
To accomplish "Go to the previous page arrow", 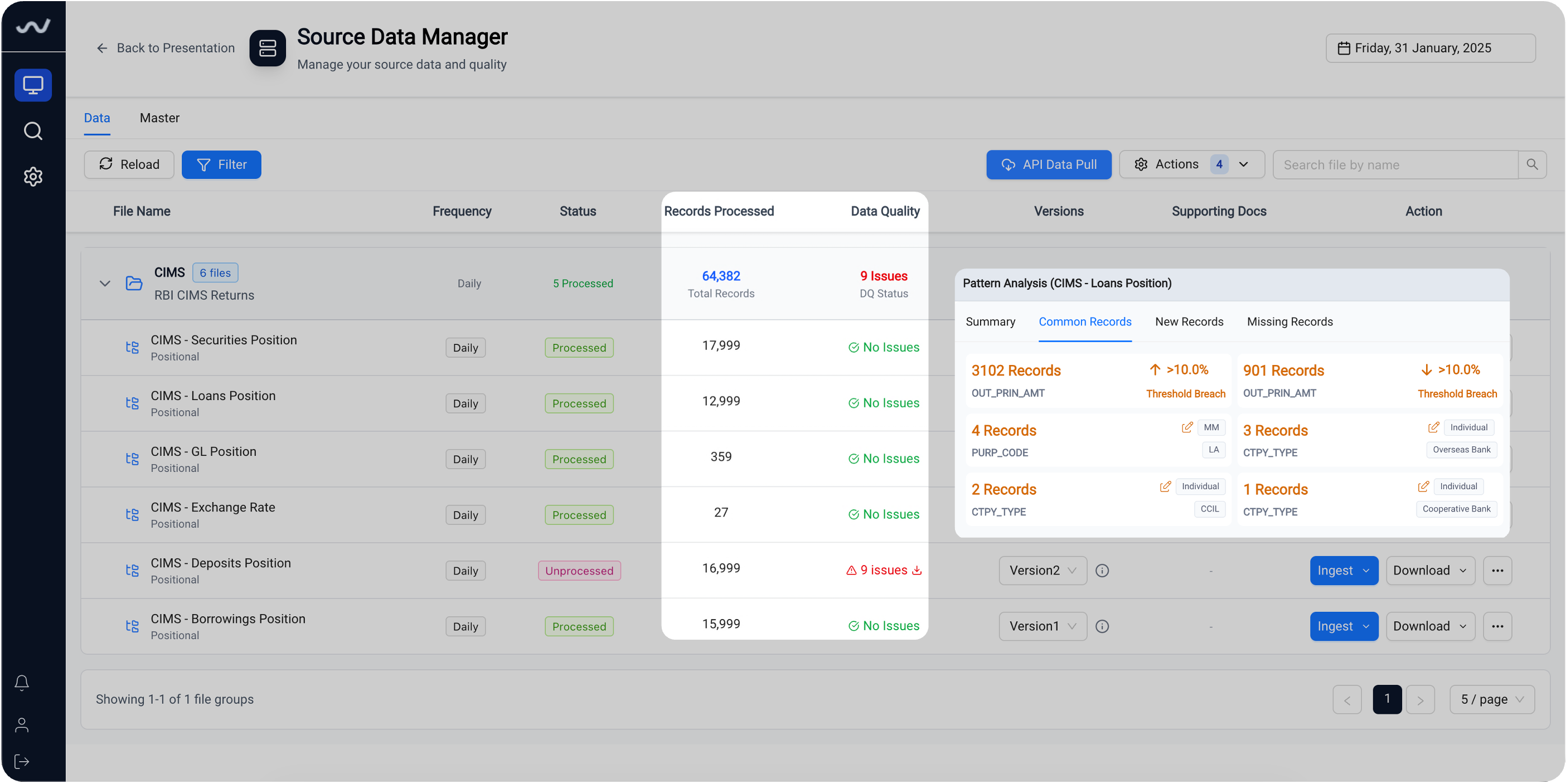I will coord(1346,700).
